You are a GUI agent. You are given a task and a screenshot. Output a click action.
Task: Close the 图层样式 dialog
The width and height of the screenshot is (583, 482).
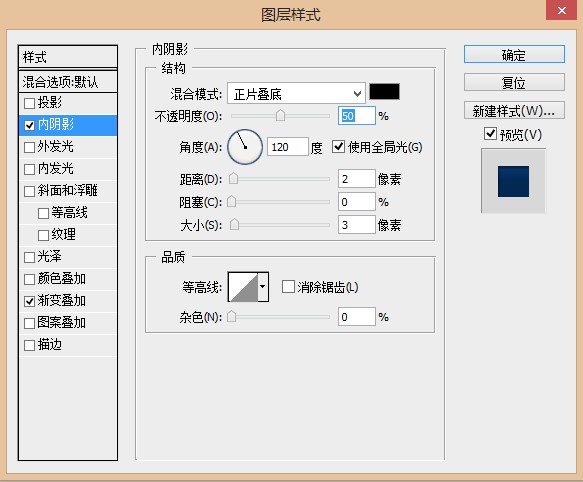click(x=561, y=10)
